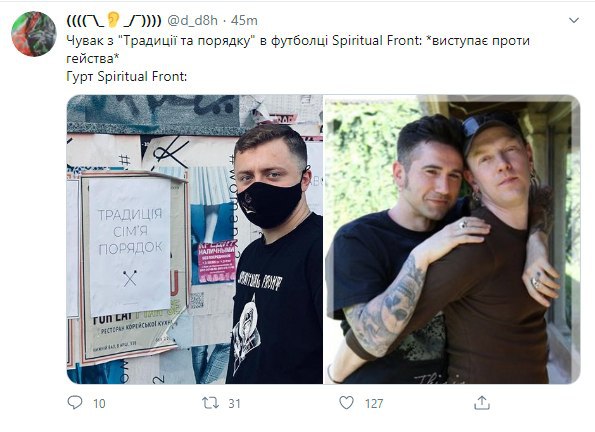The height and width of the screenshot is (432, 595).
Task: Open the @d_d8h handle link
Action: coord(192,20)
